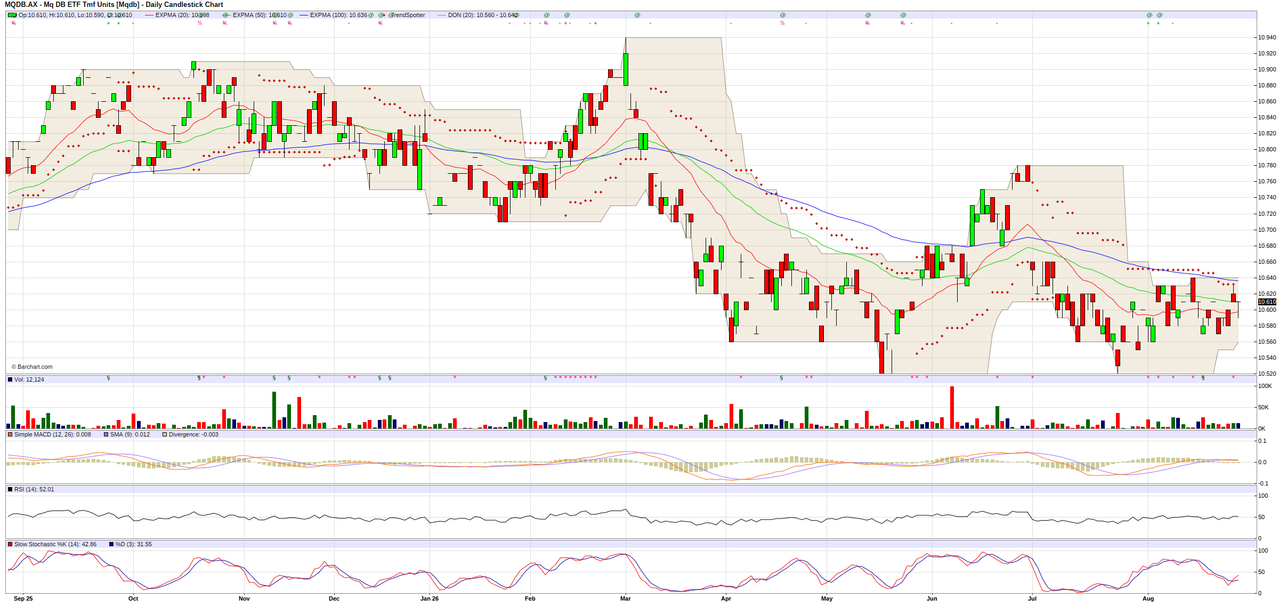This screenshot has height=615, width=1279.
Task: Click the orange Simple MACD legend square
Action: point(10,434)
